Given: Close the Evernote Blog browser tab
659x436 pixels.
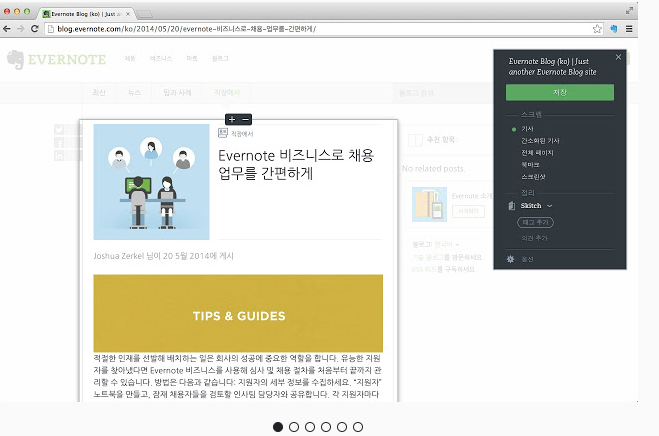Looking at the screenshot, I should click(128, 14).
